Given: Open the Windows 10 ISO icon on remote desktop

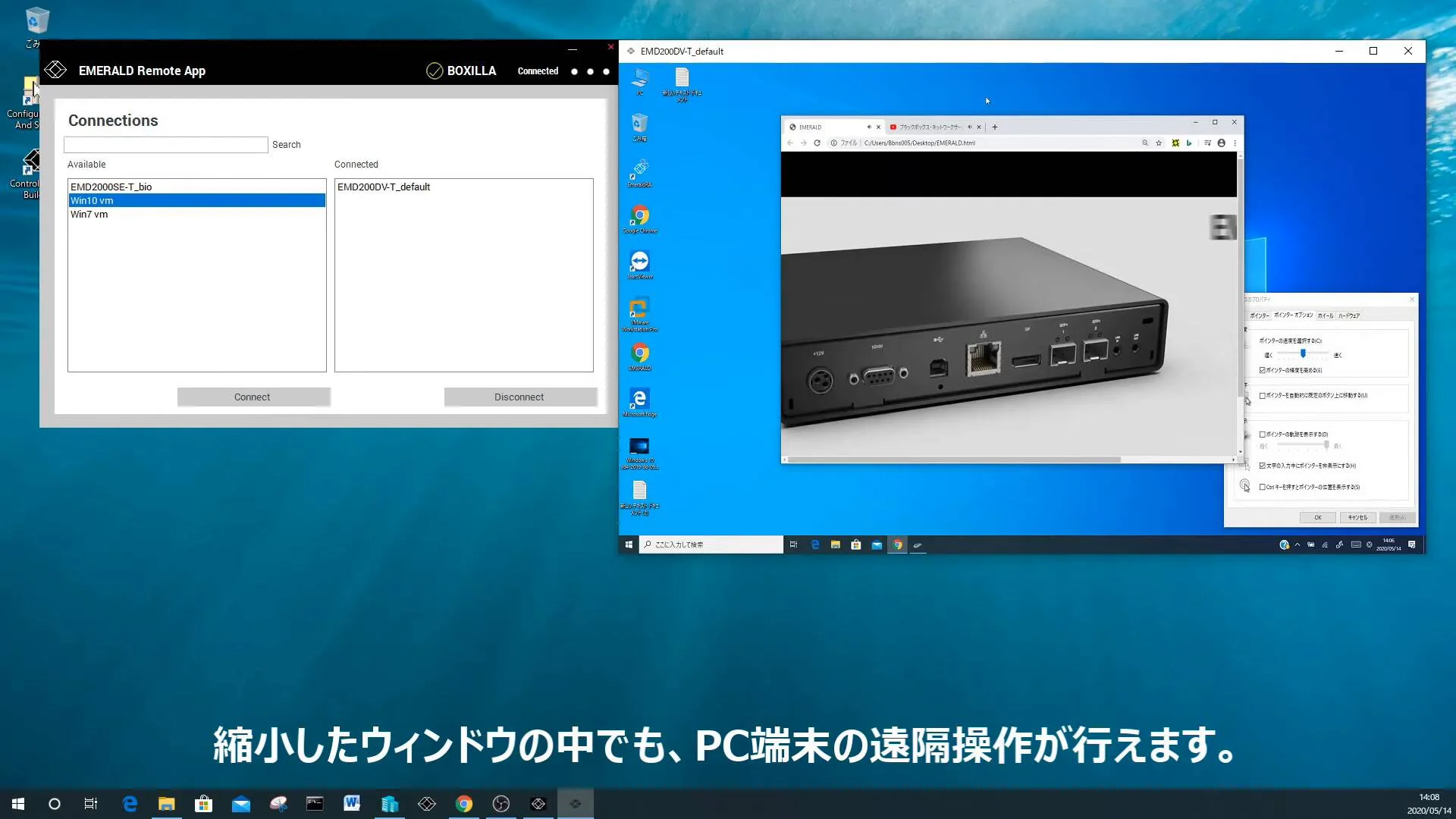Looking at the screenshot, I should [640, 453].
